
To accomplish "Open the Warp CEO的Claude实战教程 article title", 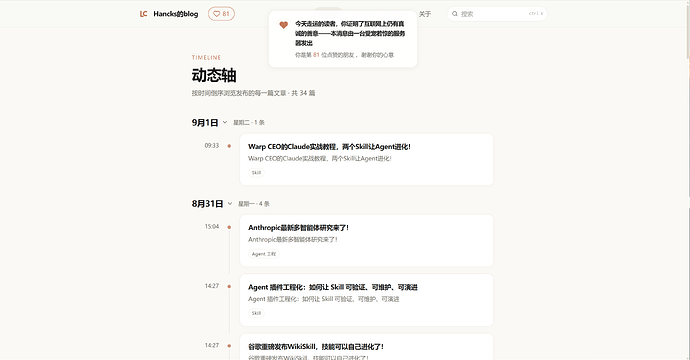I will click(x=329, y=147).
